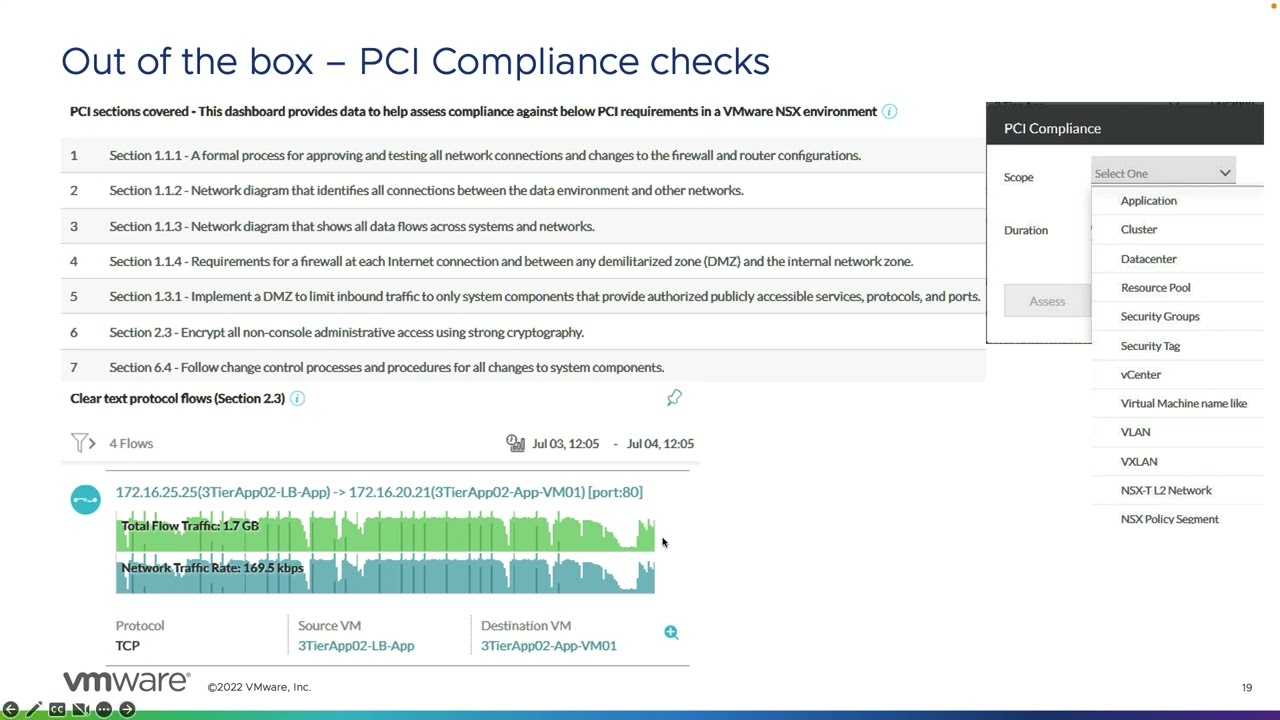The image size is (1280, 720).
Task: Click the 'Duration' label in PCI Compliance
Action: click(1026, 230)
